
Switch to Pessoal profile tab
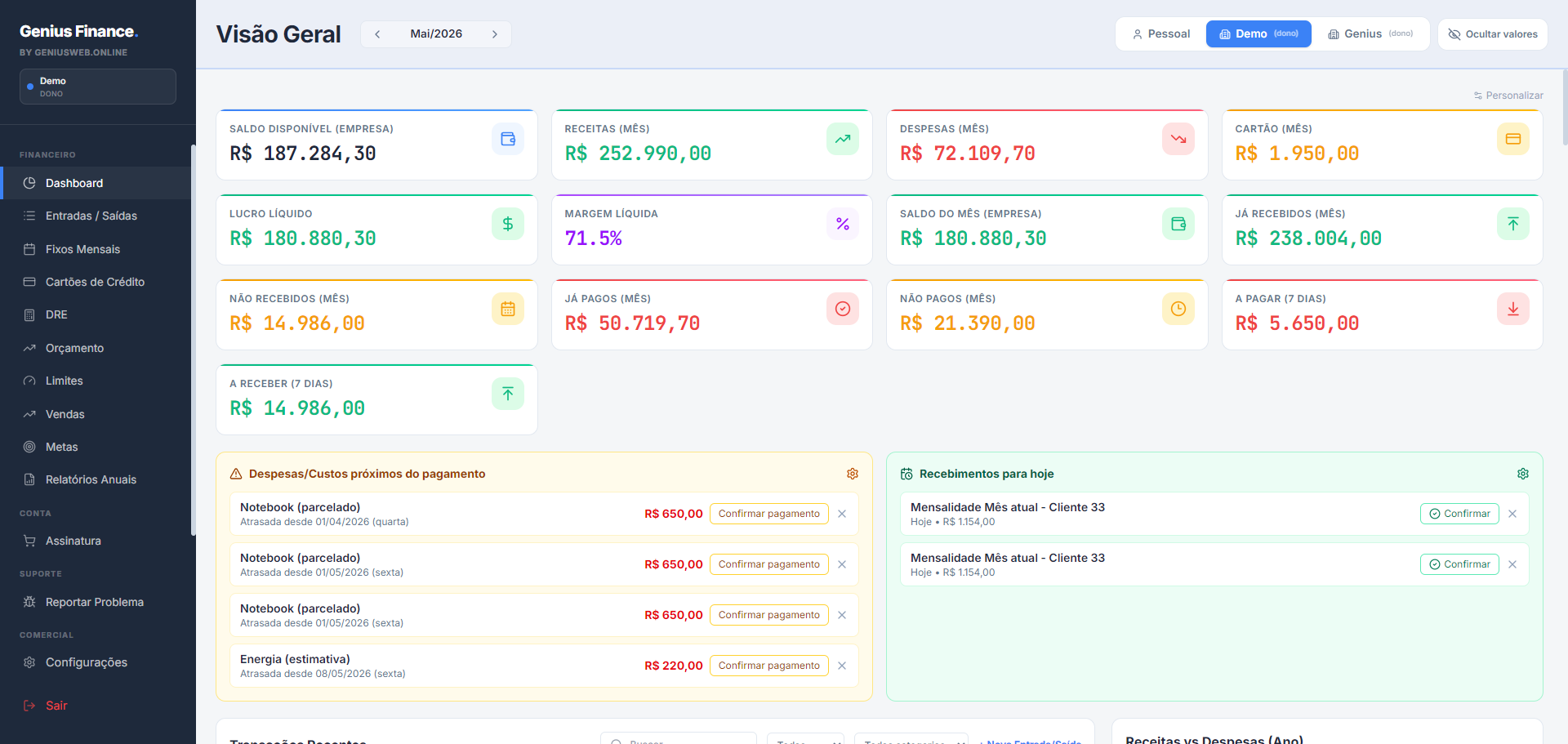(1161, 34)
